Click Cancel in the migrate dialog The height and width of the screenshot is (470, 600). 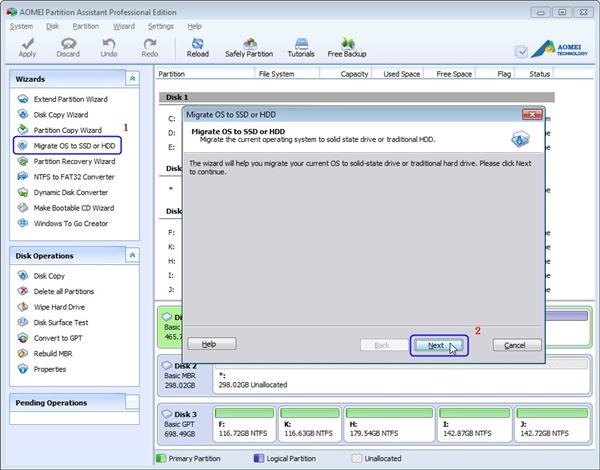click(x=517, y=345)
